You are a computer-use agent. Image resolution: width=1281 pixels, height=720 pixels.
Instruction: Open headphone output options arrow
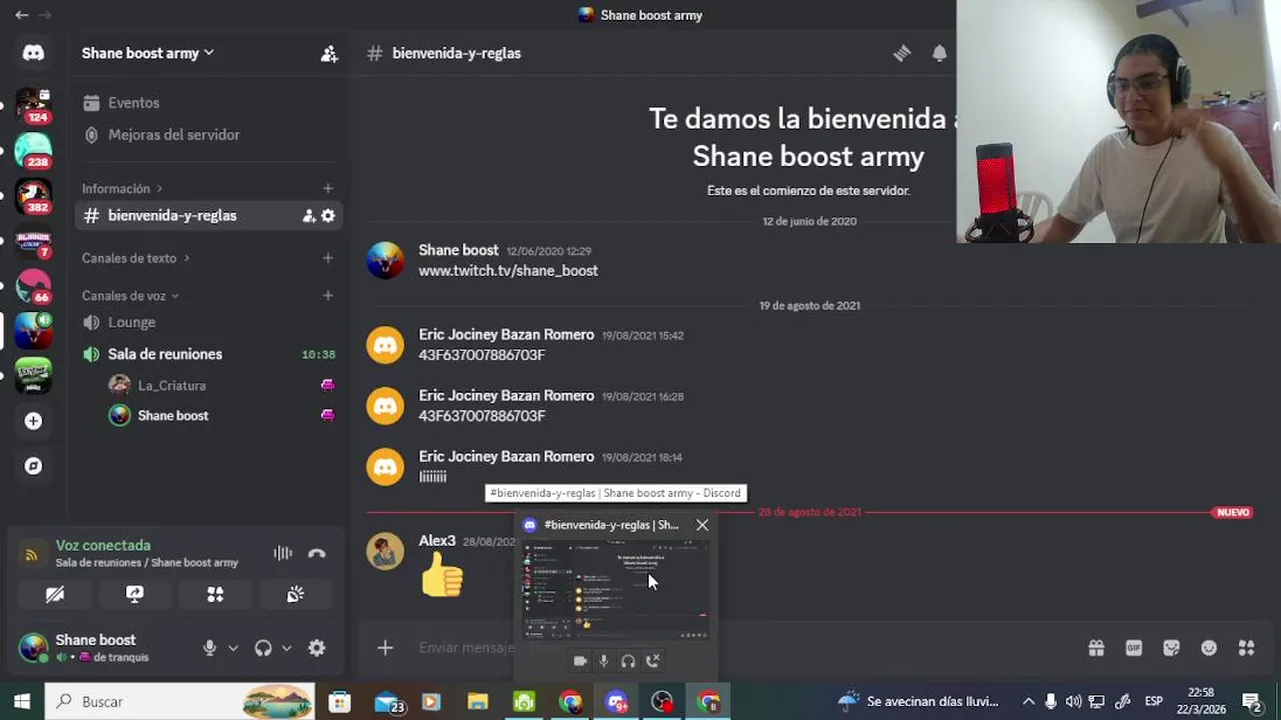(286, 648)
